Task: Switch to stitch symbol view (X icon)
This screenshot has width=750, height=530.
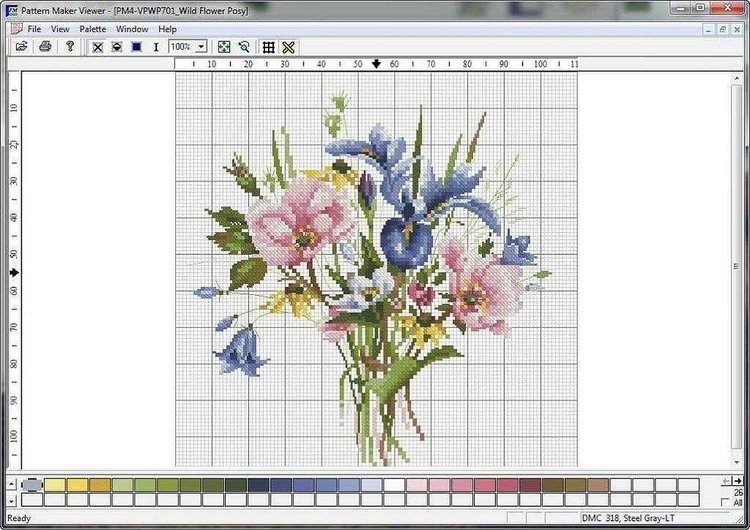Action: coord(98,47)
